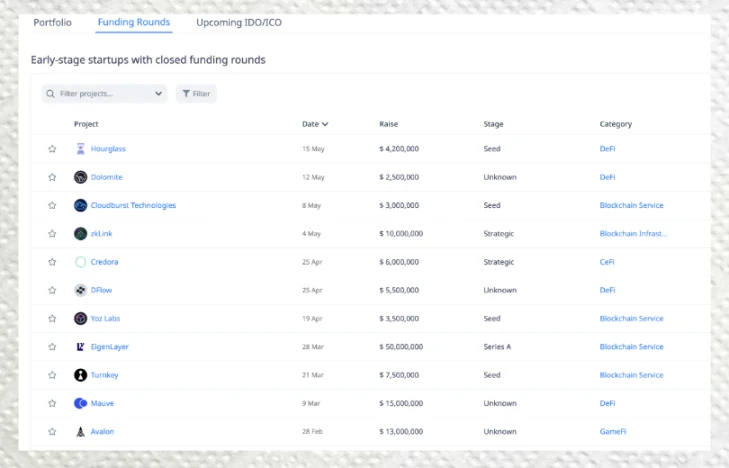Toggle the Avalon favorite star
Screen dimensions: 729x468
coord(52,432)
